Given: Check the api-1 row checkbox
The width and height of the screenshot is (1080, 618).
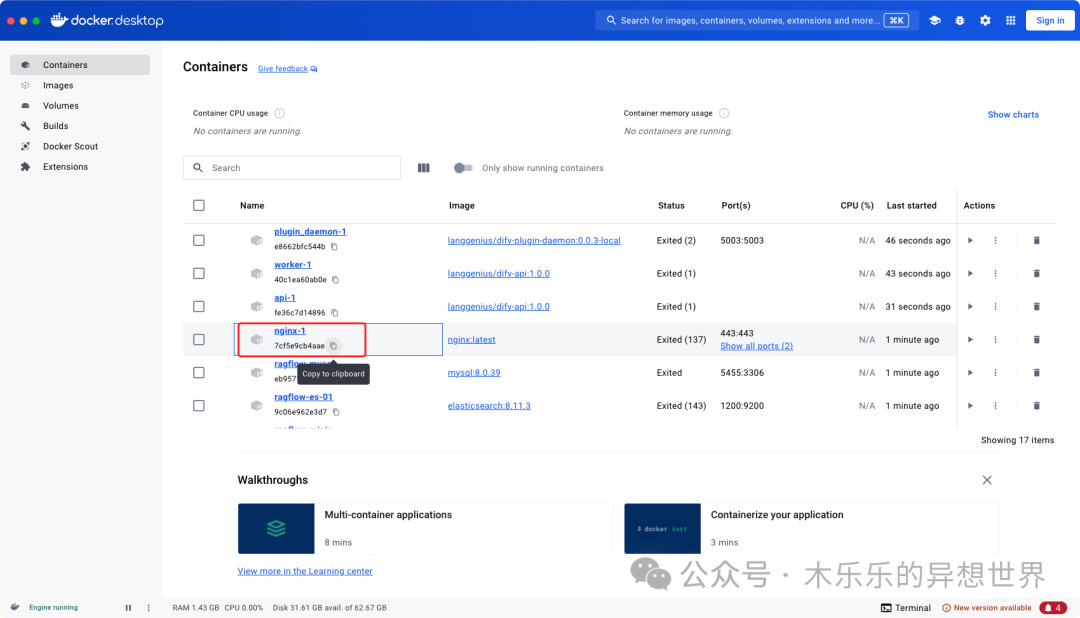Looking at the screenshot, I should pyautogui.click(x=199, y=307).
